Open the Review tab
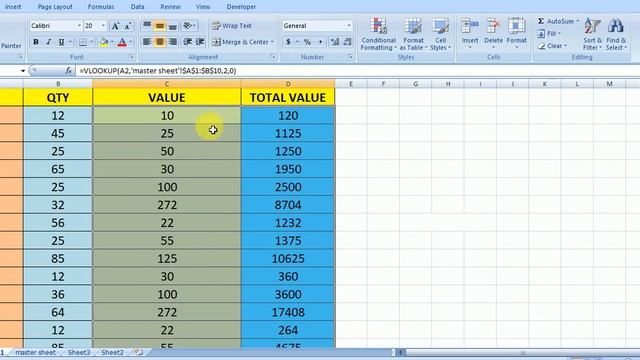 tap(171, 7)
